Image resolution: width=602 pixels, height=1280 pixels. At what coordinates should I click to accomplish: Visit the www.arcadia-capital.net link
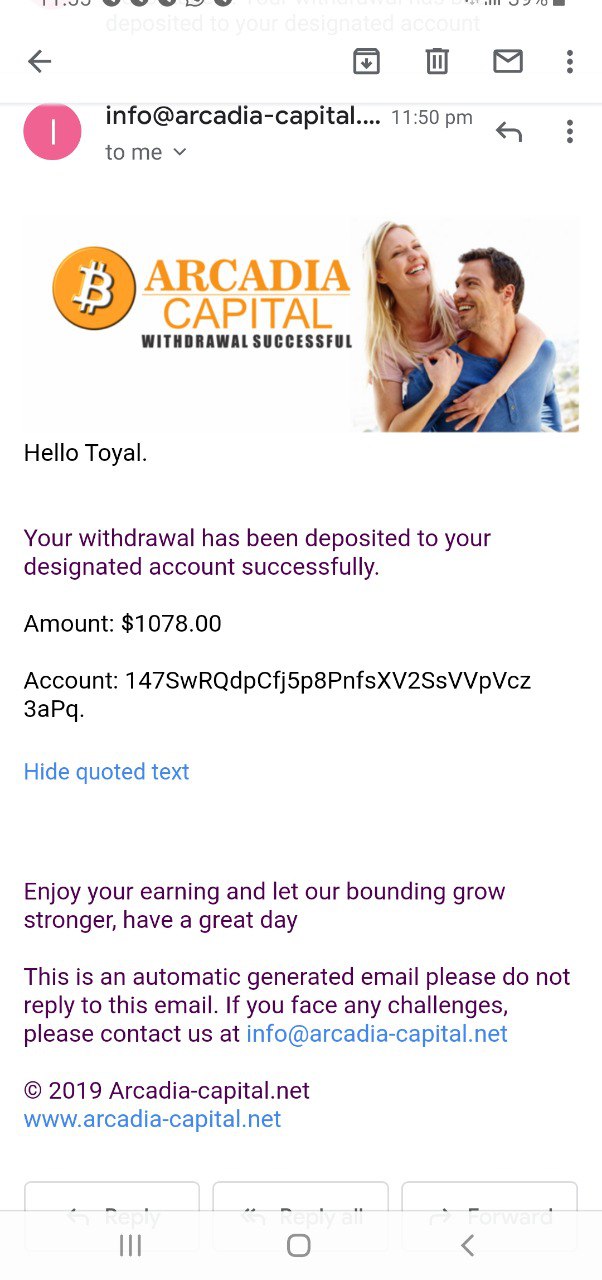152,1119
